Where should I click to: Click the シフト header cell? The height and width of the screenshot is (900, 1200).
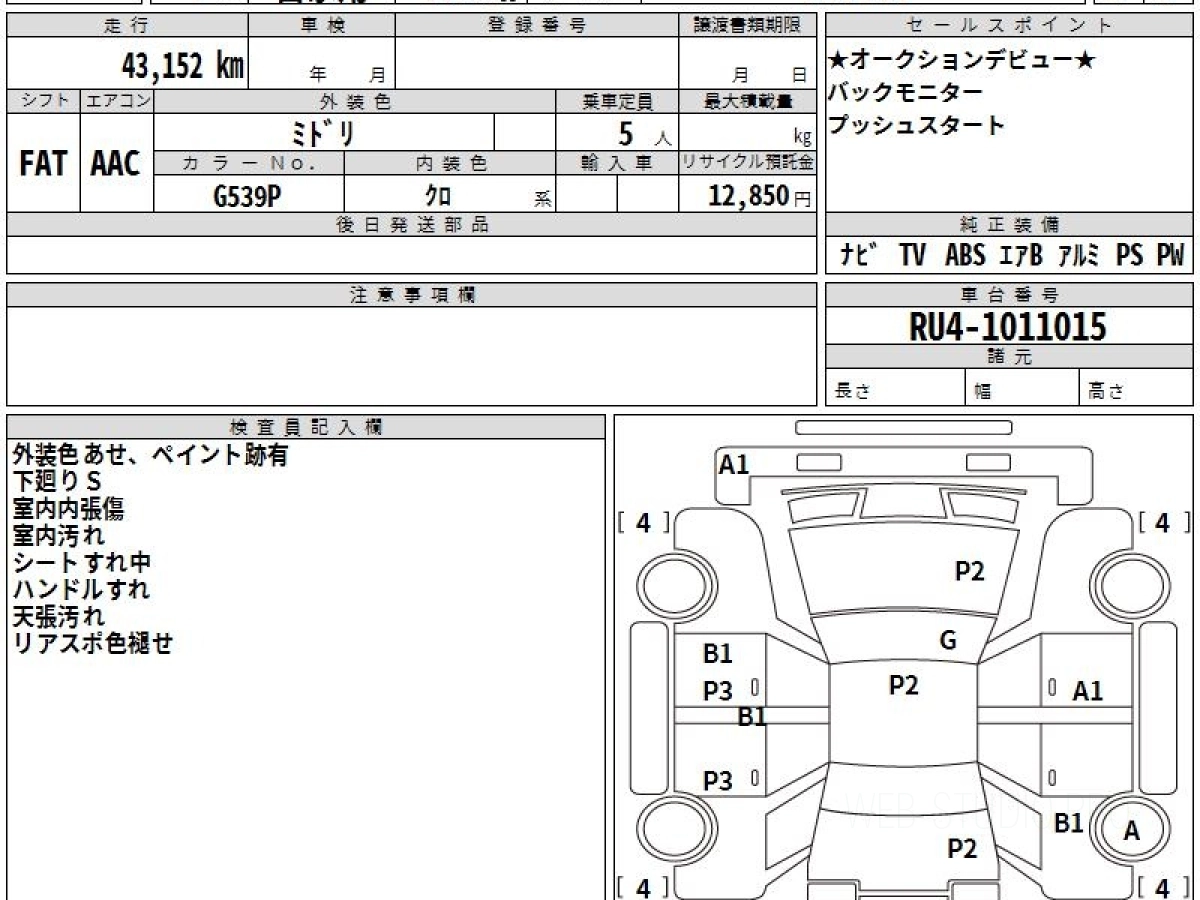[43, 101]
